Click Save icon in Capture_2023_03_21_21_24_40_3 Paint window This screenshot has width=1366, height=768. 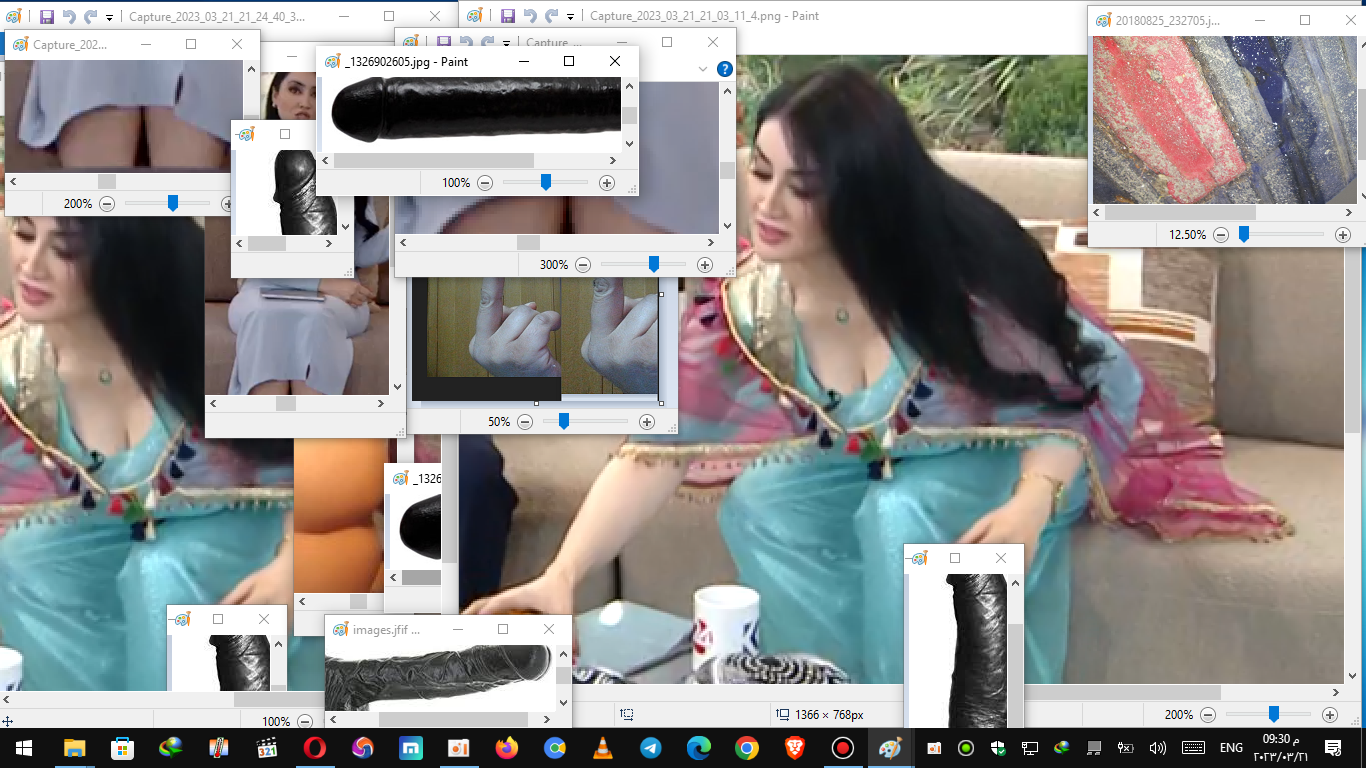(x=46, y=16)
